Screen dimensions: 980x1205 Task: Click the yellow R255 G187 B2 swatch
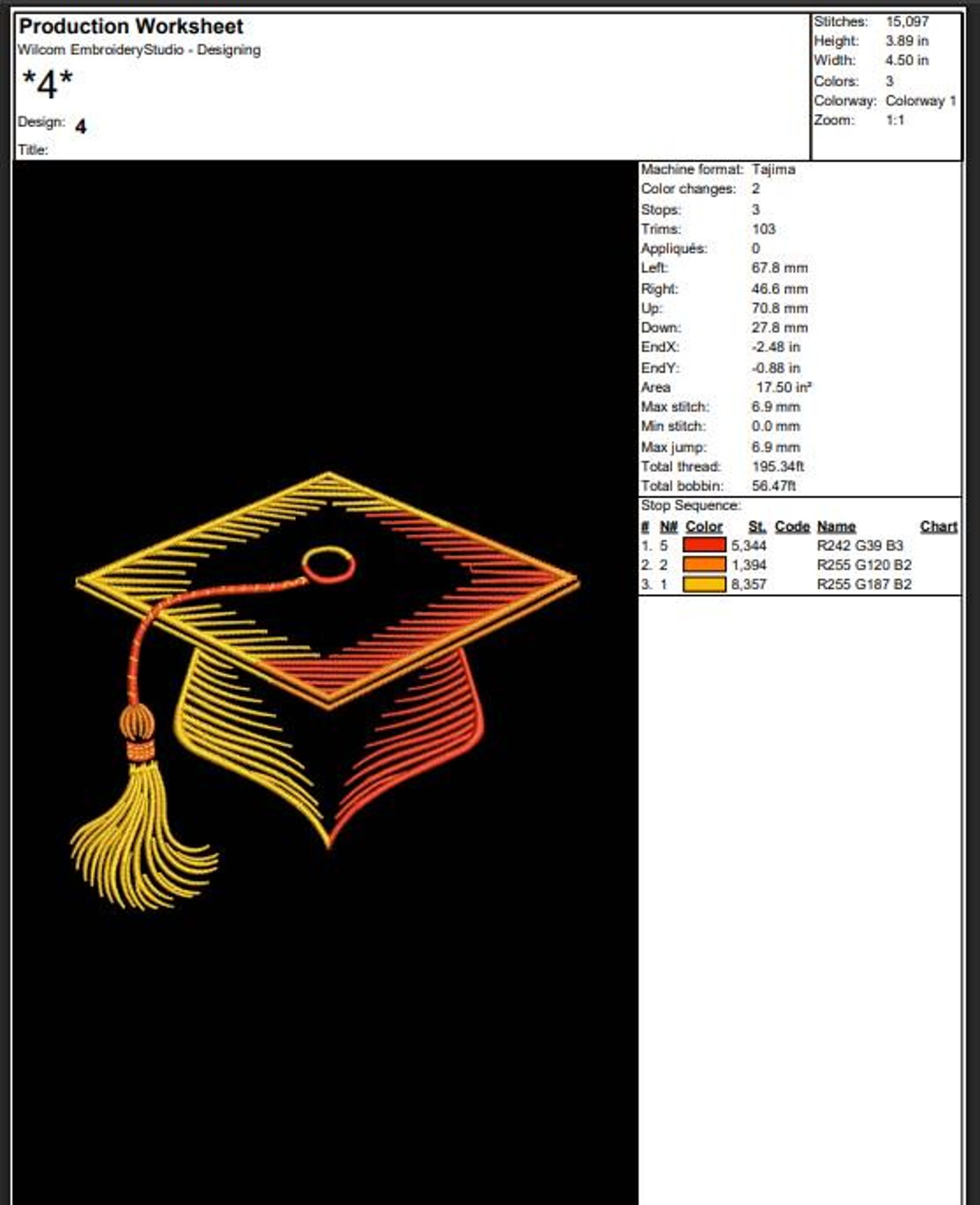pos(704,584)
